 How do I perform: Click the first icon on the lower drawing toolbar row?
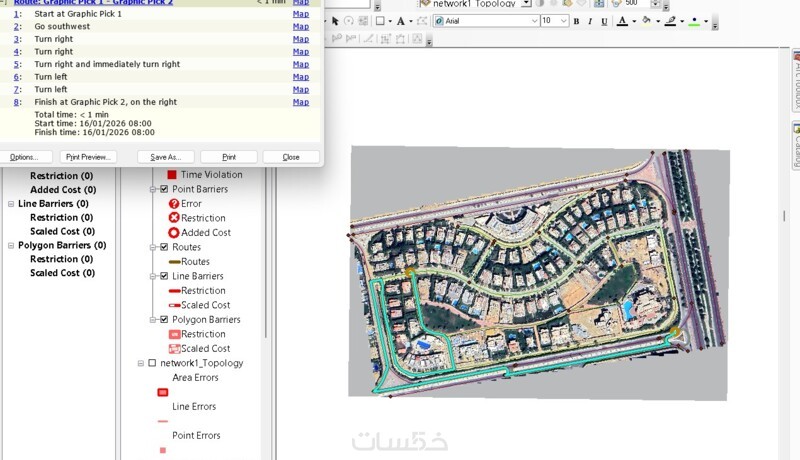point(337,38)
